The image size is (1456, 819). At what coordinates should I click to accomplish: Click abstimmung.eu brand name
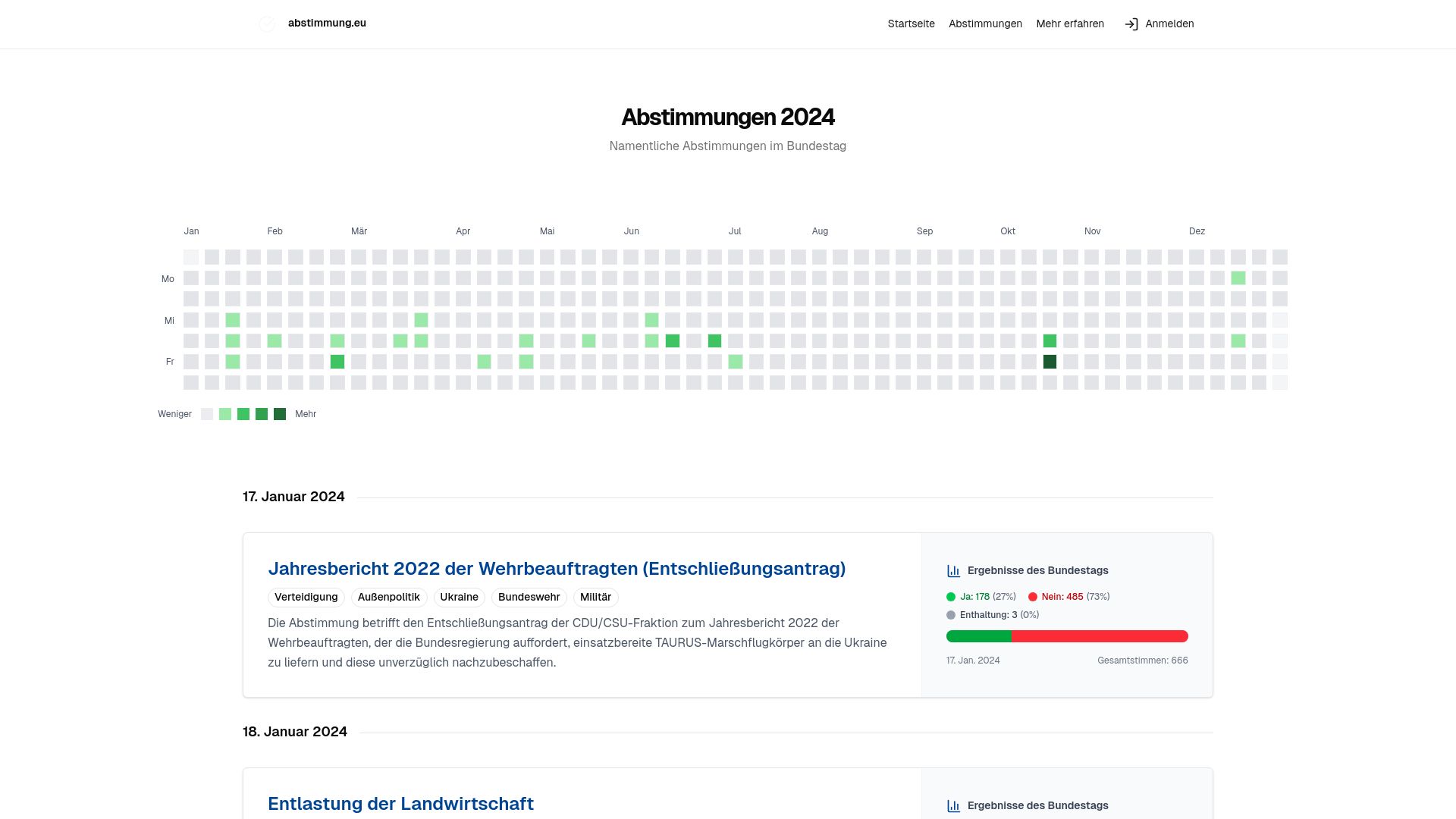(x=327, y=24)
